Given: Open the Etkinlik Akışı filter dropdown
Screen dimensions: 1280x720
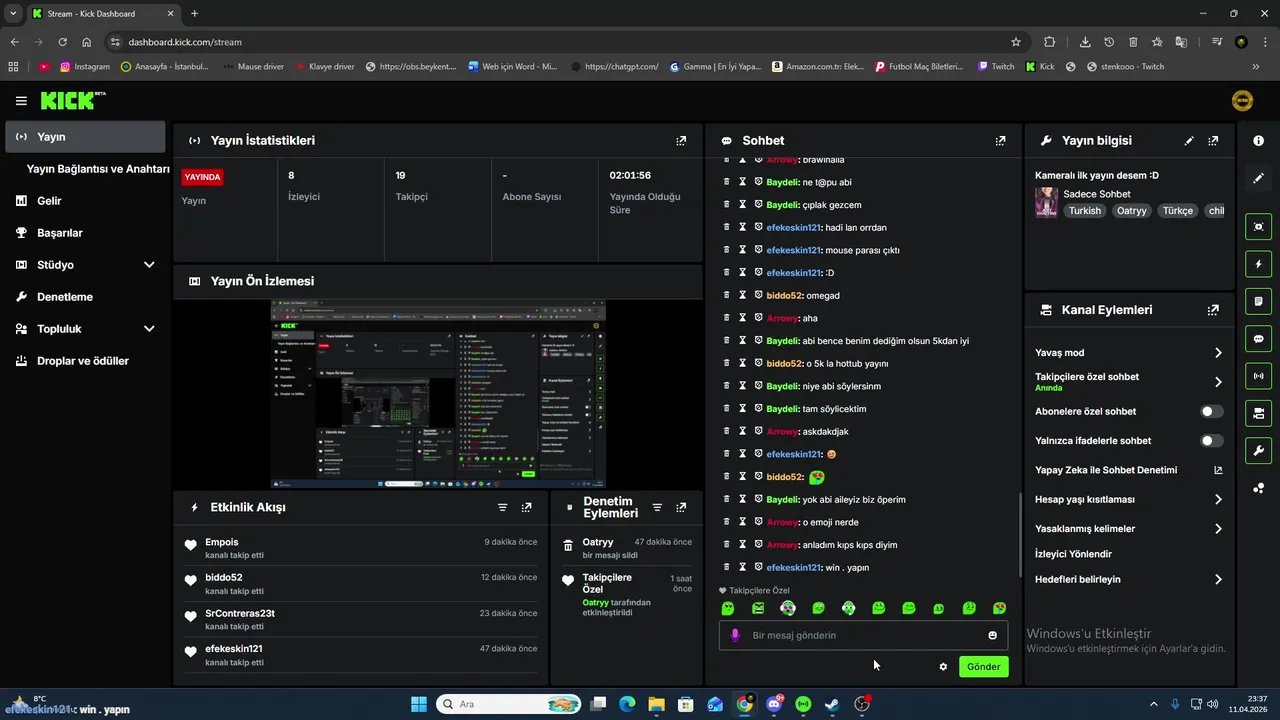Looking at the screenshot, I should 503,508.
